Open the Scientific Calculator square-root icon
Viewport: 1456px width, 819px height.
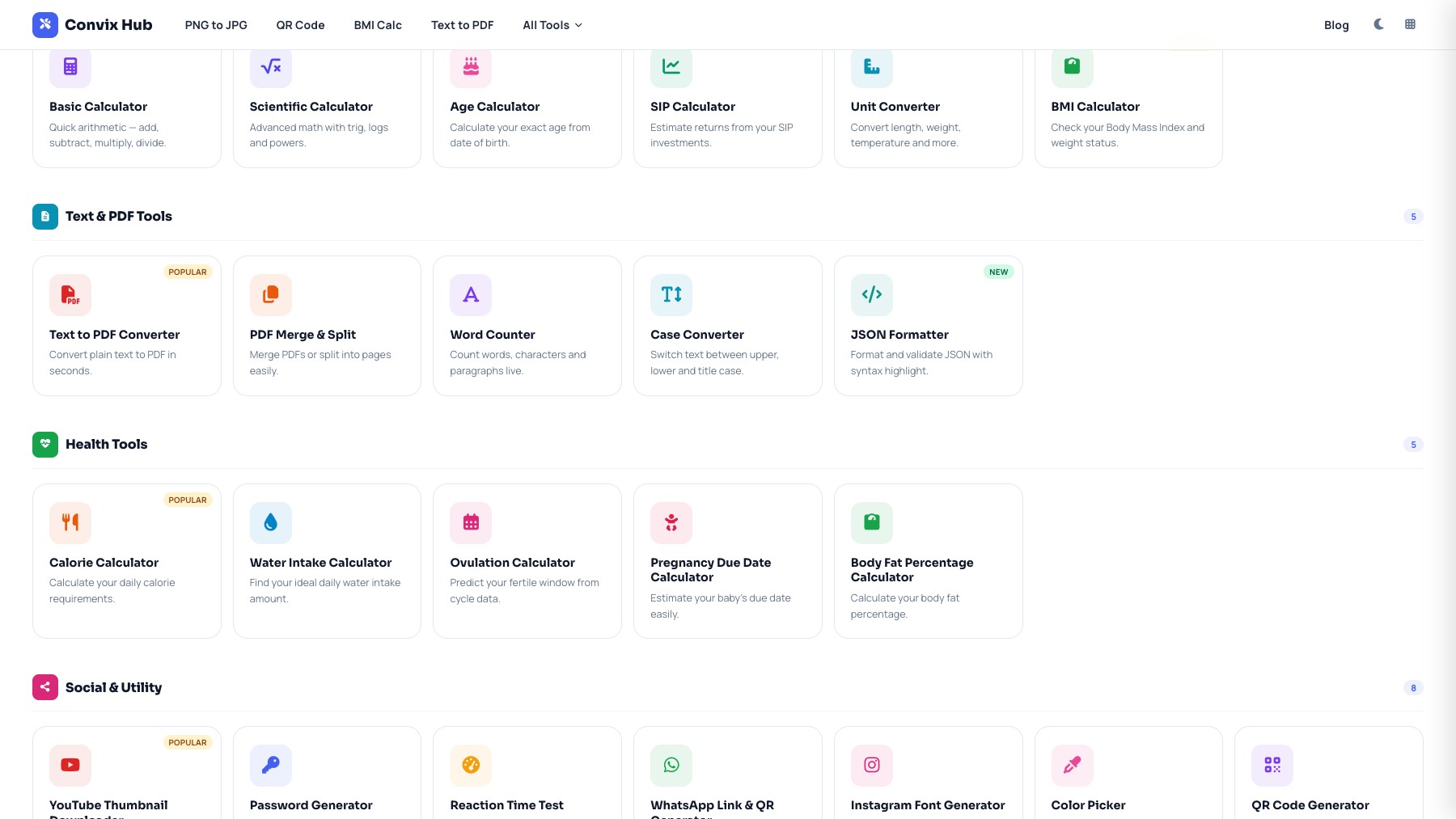click(x=271, y=66)
